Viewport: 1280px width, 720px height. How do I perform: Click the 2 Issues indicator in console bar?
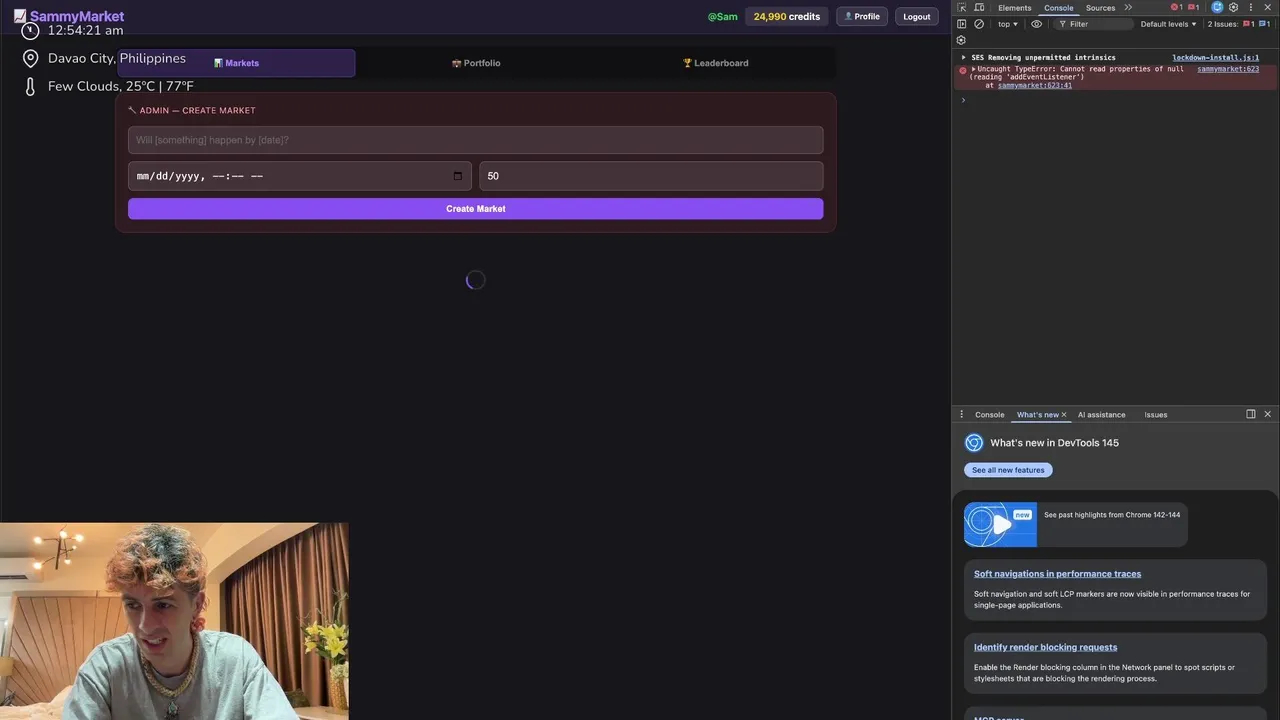click(x=1238, y=24)
